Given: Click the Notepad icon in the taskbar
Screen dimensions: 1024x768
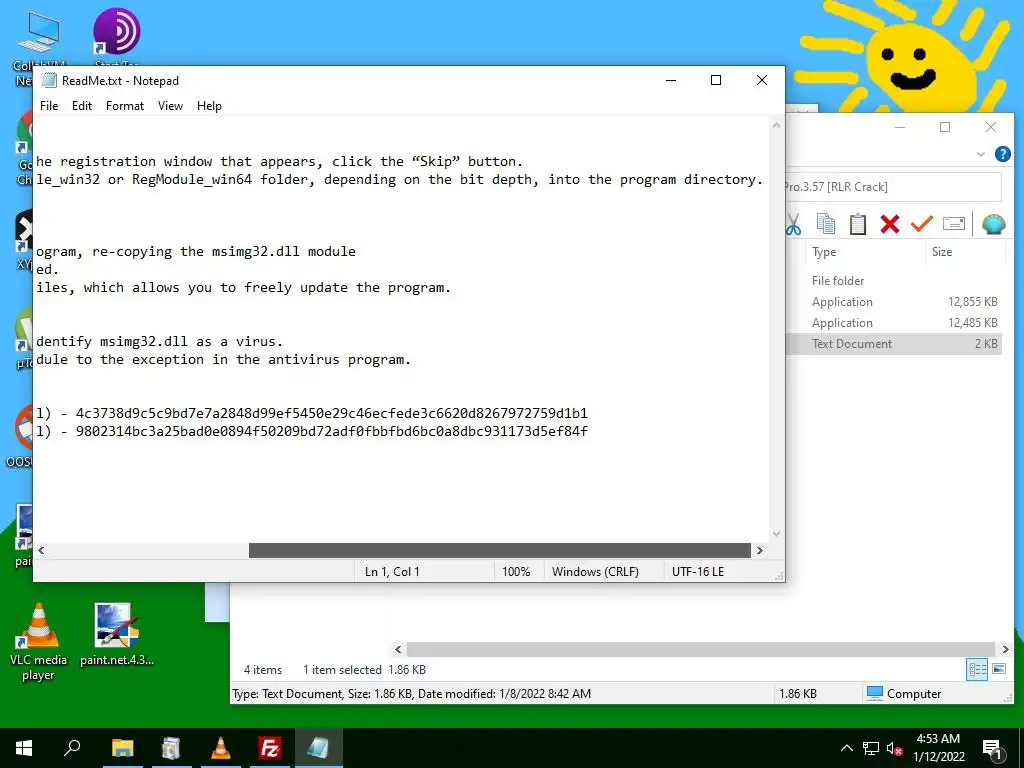Looking at the screenshot, I should (319, 748).
